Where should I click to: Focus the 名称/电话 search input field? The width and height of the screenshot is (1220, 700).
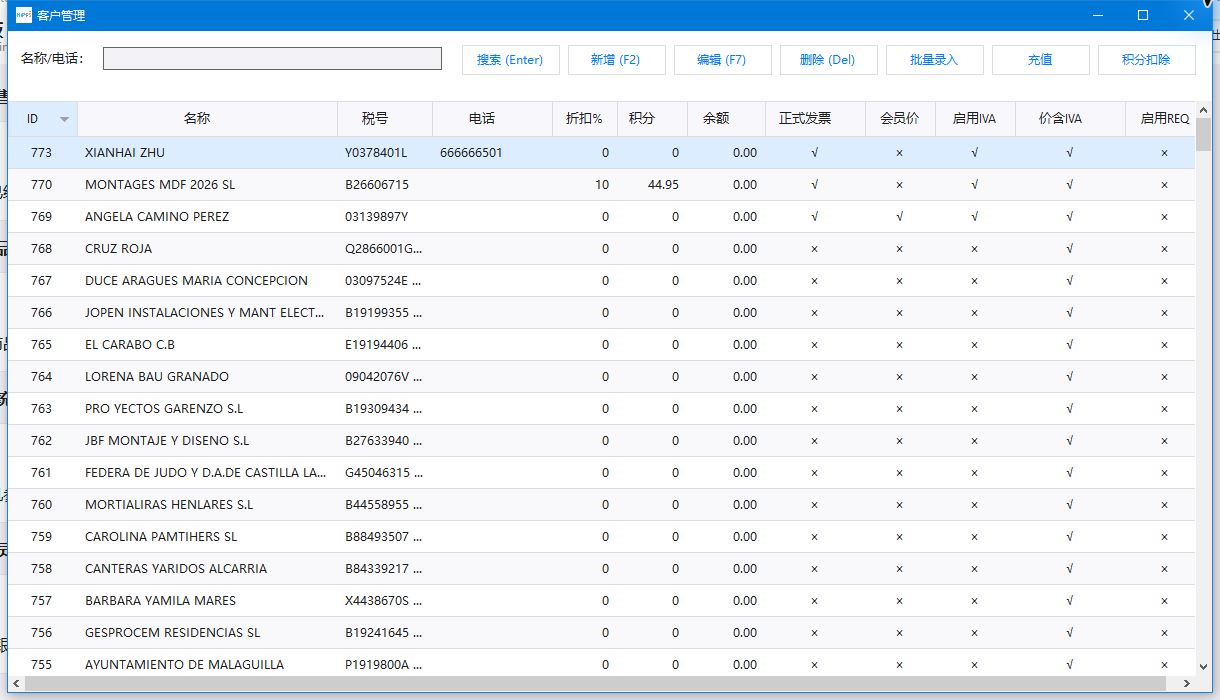272,59
